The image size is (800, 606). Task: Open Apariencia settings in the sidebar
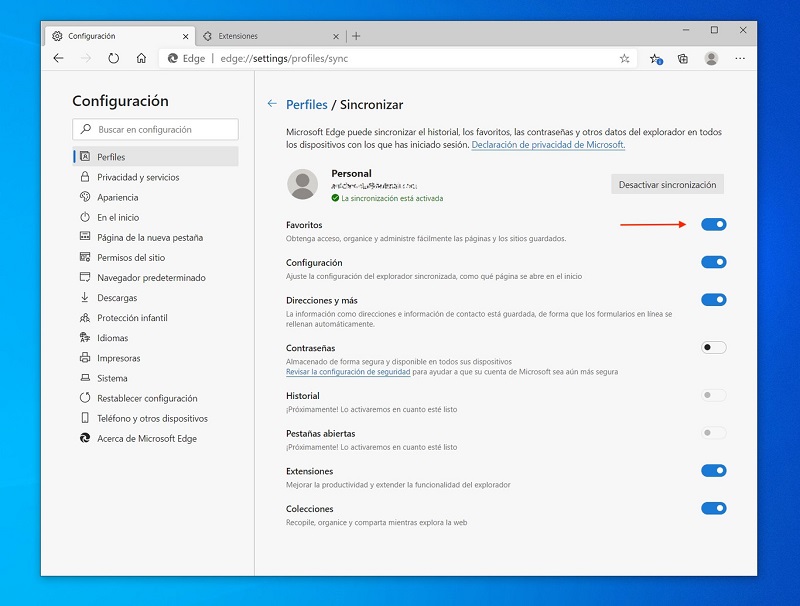(x=155, y=197)
